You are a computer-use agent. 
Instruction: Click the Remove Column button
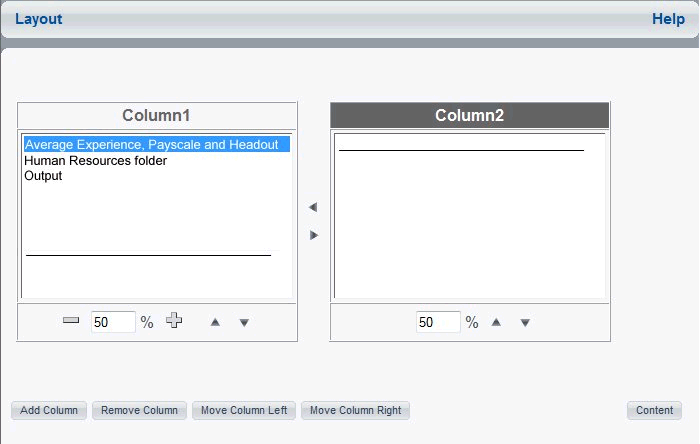coord(139,411)
